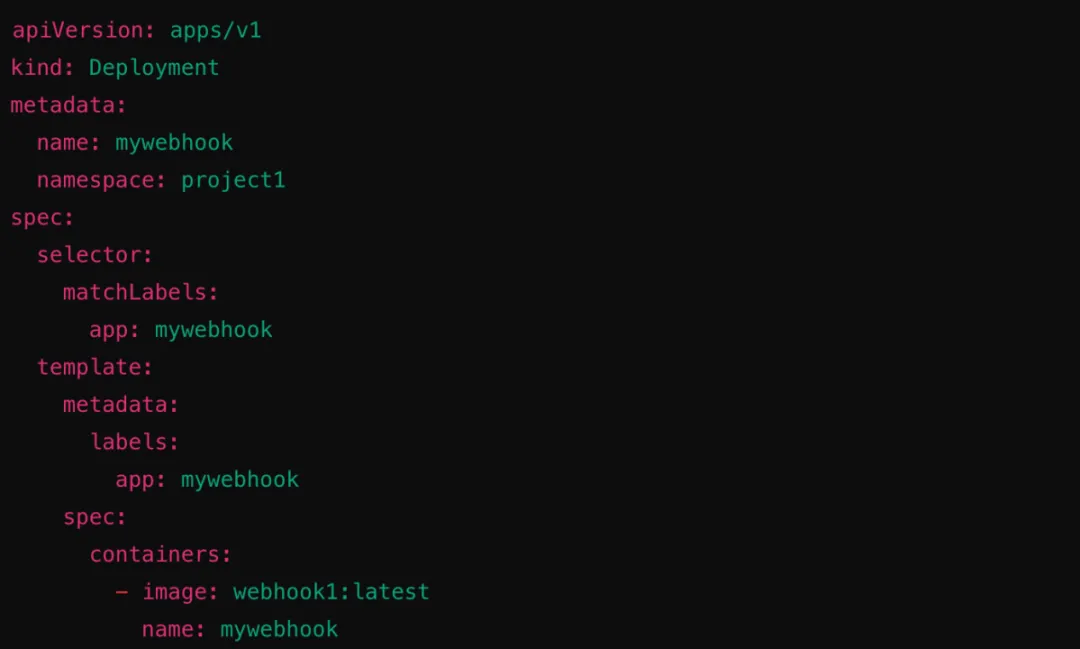The image size is (1080, 649).
Task: Click the apps/v1 value
Action: (x=216, y=31)
